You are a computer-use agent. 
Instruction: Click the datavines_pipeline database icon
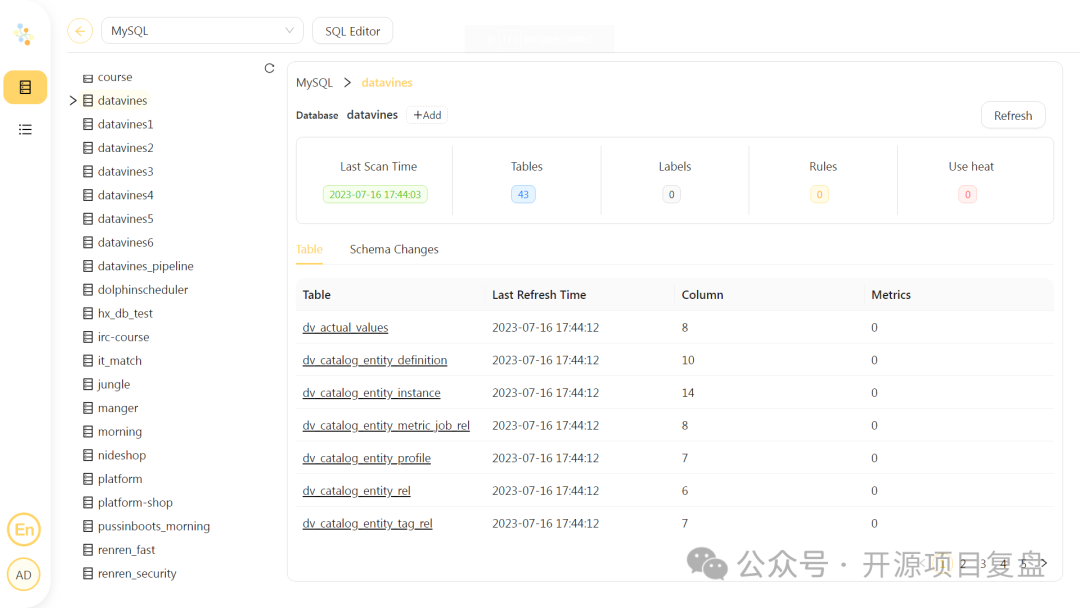(88, 266)
